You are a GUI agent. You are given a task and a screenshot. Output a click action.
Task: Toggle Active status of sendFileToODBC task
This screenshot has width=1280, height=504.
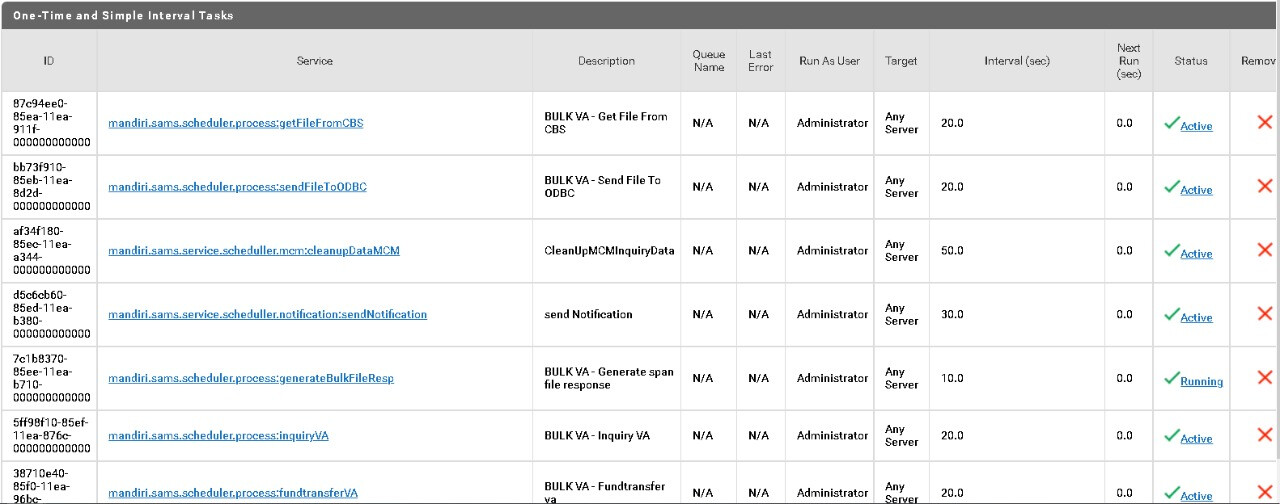(x=1196, y=190)
